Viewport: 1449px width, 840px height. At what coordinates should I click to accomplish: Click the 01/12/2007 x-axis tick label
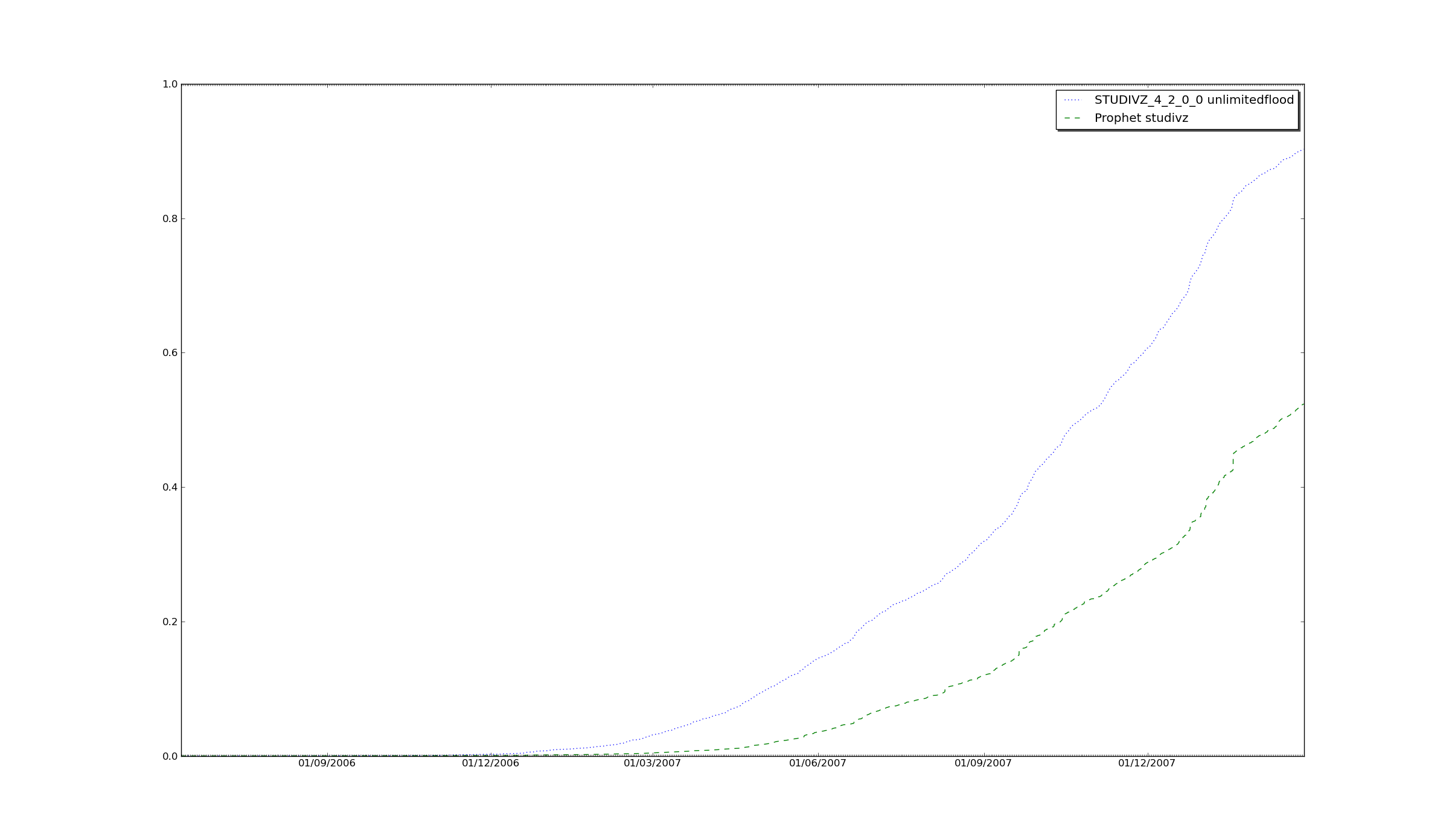coord(1147,763)
